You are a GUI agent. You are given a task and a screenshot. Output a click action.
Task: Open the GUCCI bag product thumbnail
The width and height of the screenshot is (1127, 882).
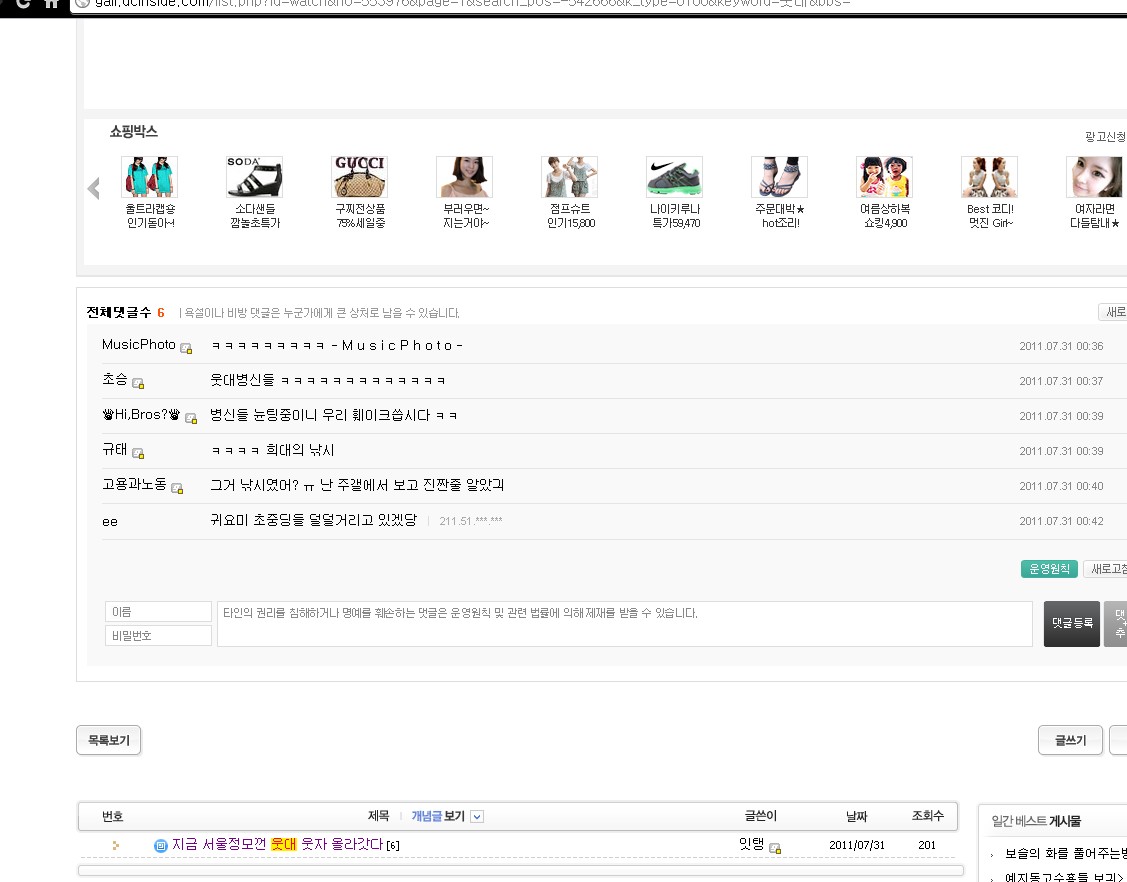[x=359, y=177]
